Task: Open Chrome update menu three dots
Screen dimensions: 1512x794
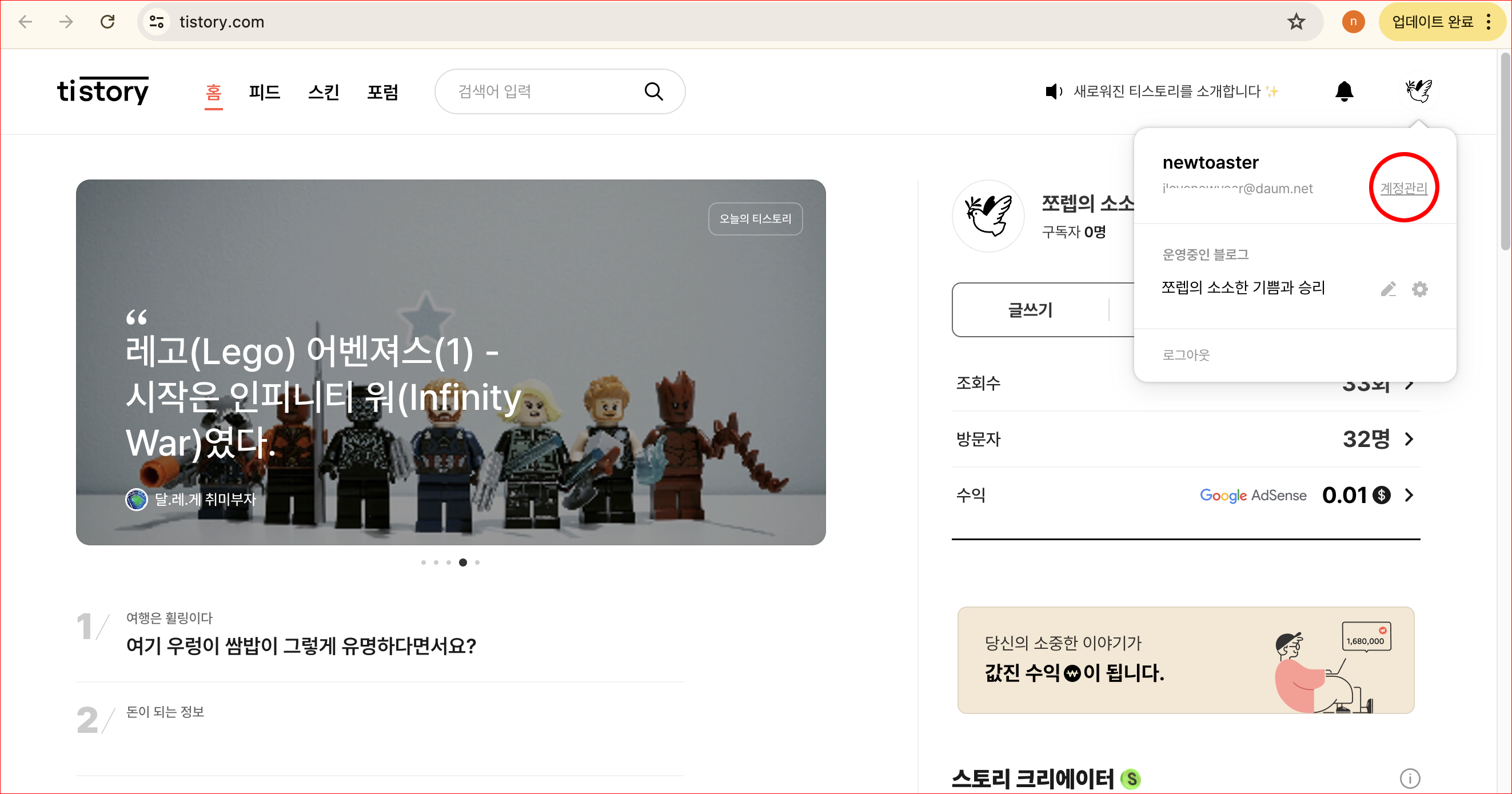Action: click(x=1488, y=22)
